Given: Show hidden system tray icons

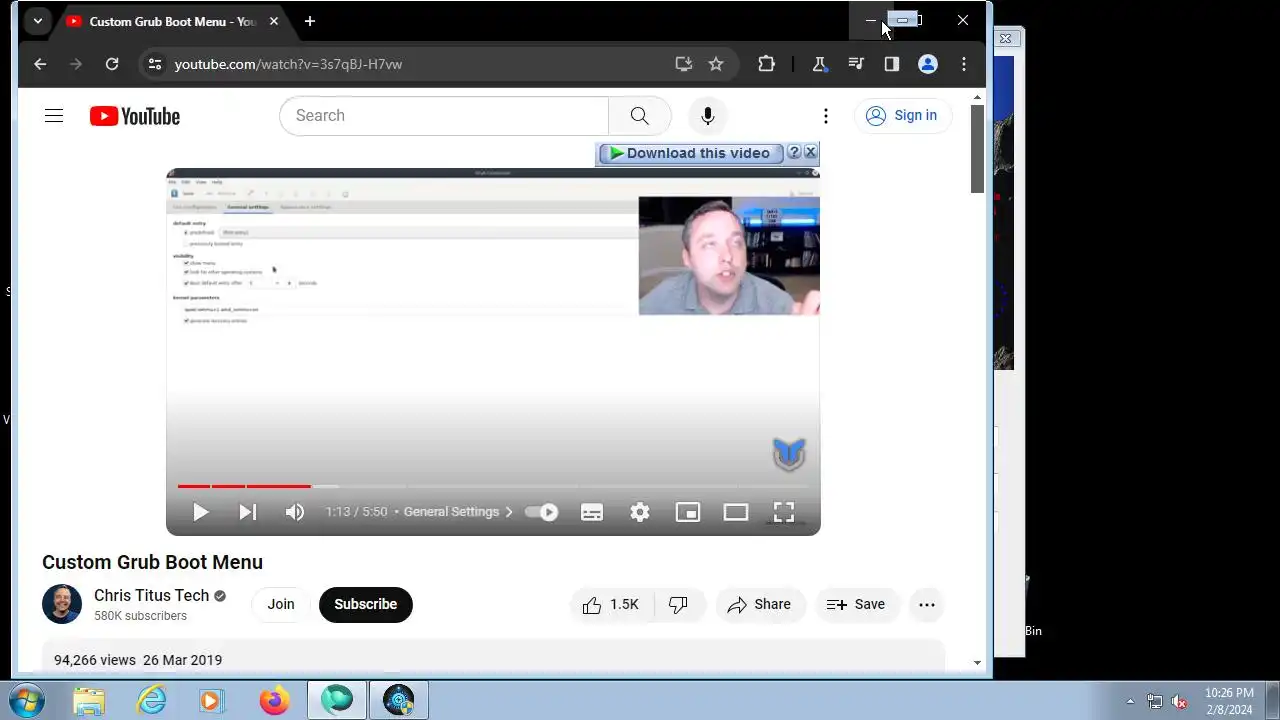Looking at the screenshot, I should (1130, 702).
